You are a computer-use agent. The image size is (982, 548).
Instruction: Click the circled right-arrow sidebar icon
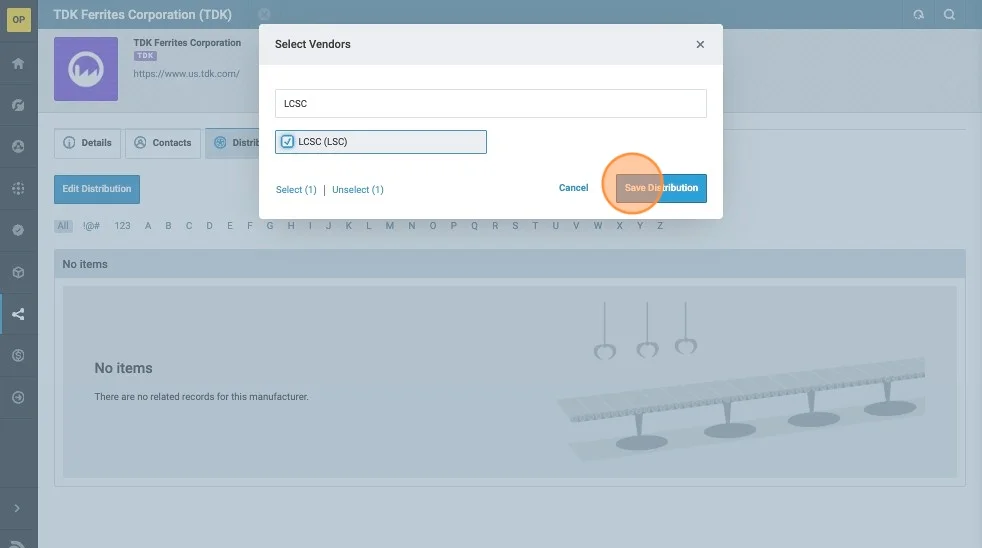tap(18, 397)
